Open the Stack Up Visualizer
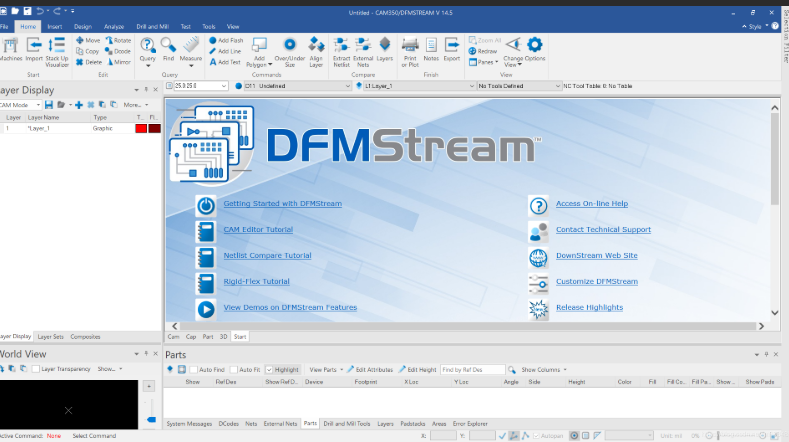This screenshot has height=442, width=789. [x=56, y=52]
